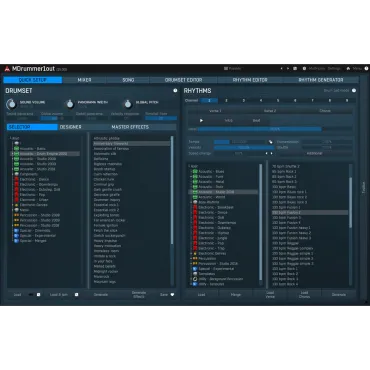Viewport: 370px width, 370px height.
Task: Click the Acoustic - Drum Empire 2020 icon
Action: pos(16,154)
